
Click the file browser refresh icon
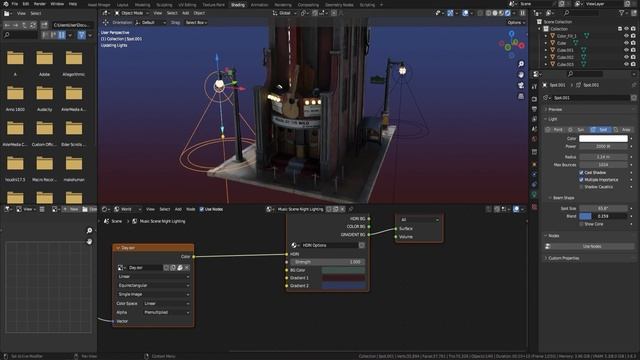[33, 25]
